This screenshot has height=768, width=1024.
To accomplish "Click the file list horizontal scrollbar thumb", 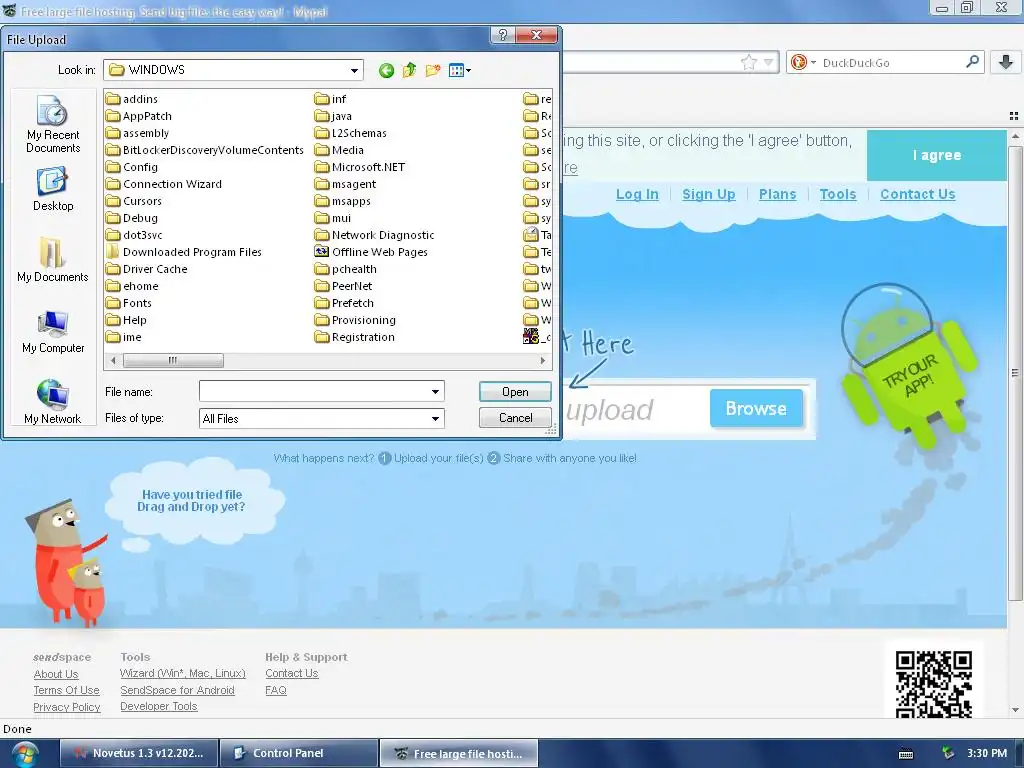I will tap(173, 360).
